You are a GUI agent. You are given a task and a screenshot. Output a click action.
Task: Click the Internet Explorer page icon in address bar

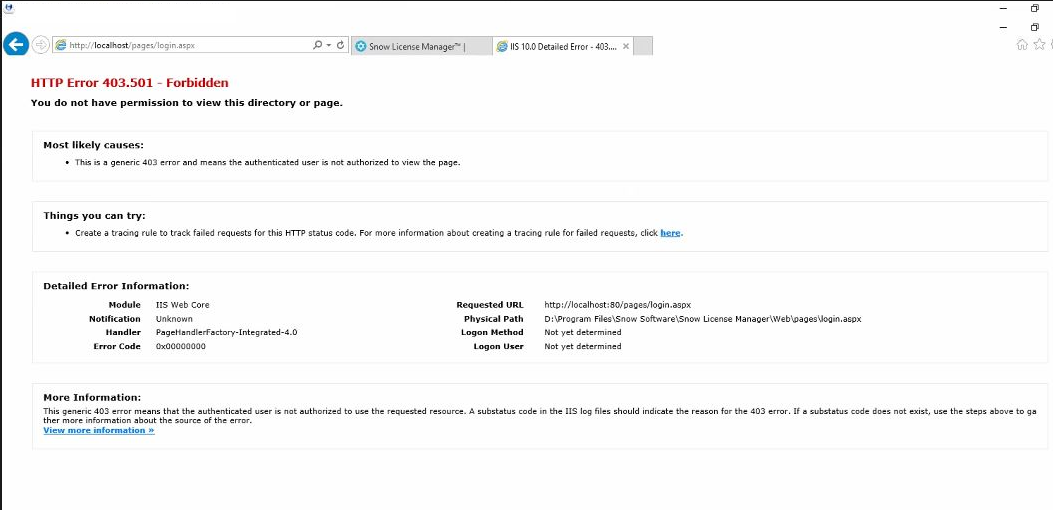point(60,46)
